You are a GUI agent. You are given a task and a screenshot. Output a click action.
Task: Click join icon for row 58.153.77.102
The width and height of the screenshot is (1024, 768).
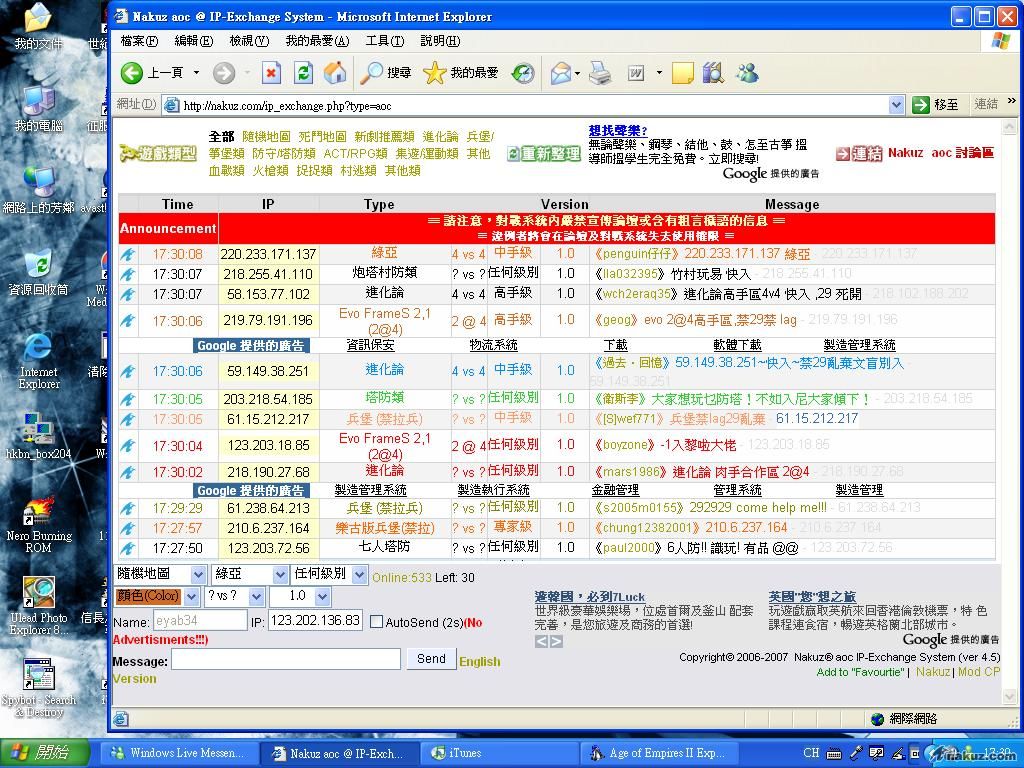128,294
